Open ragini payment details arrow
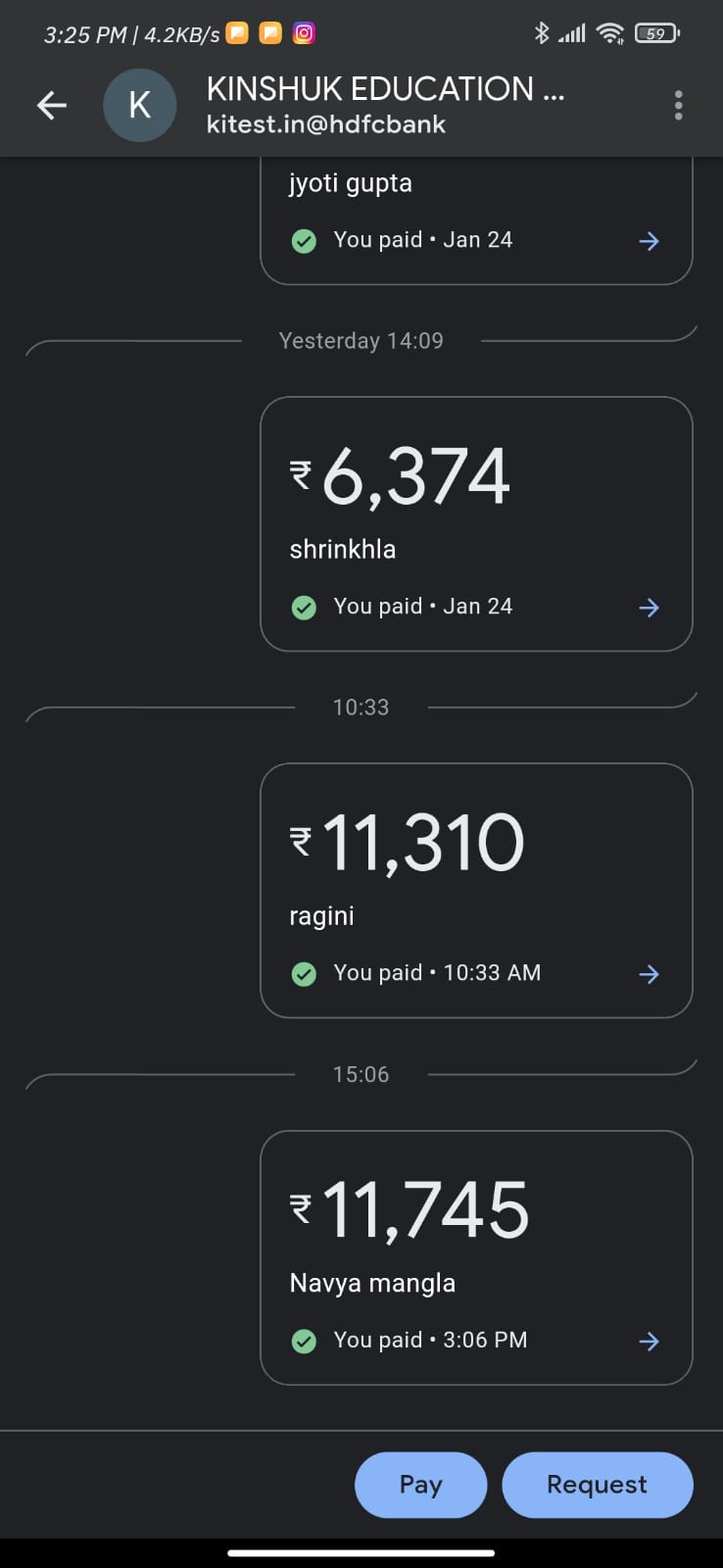Screen dimensions: 723x1568 pyautogui.click(x=649, y=974)
